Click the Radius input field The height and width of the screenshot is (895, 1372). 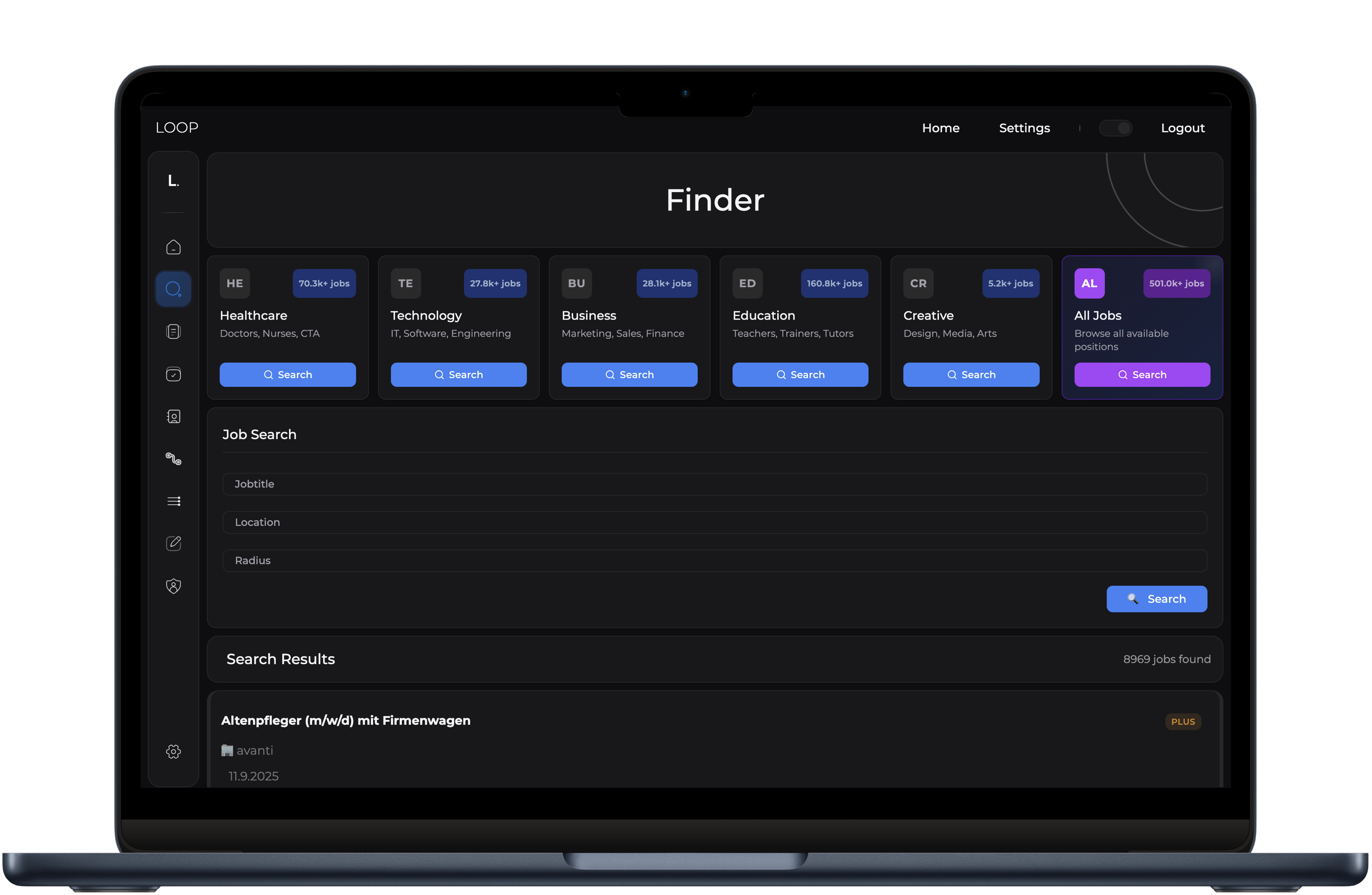pos(714,560)
